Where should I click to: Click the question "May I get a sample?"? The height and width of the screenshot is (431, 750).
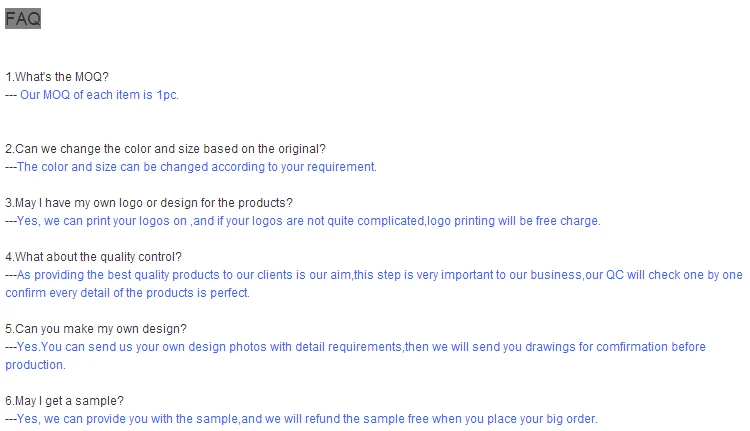[64, 401]
